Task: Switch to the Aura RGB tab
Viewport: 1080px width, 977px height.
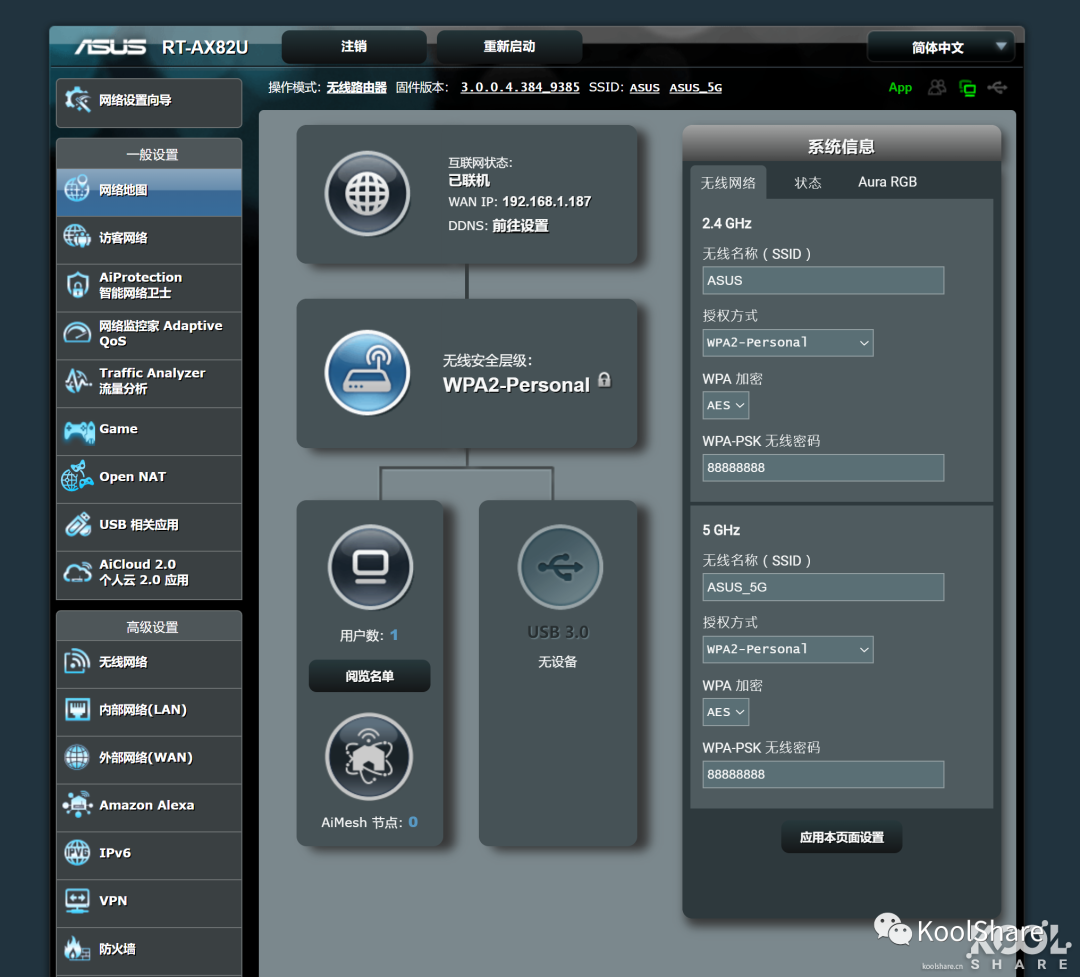Action: click(x=887, y=182)
